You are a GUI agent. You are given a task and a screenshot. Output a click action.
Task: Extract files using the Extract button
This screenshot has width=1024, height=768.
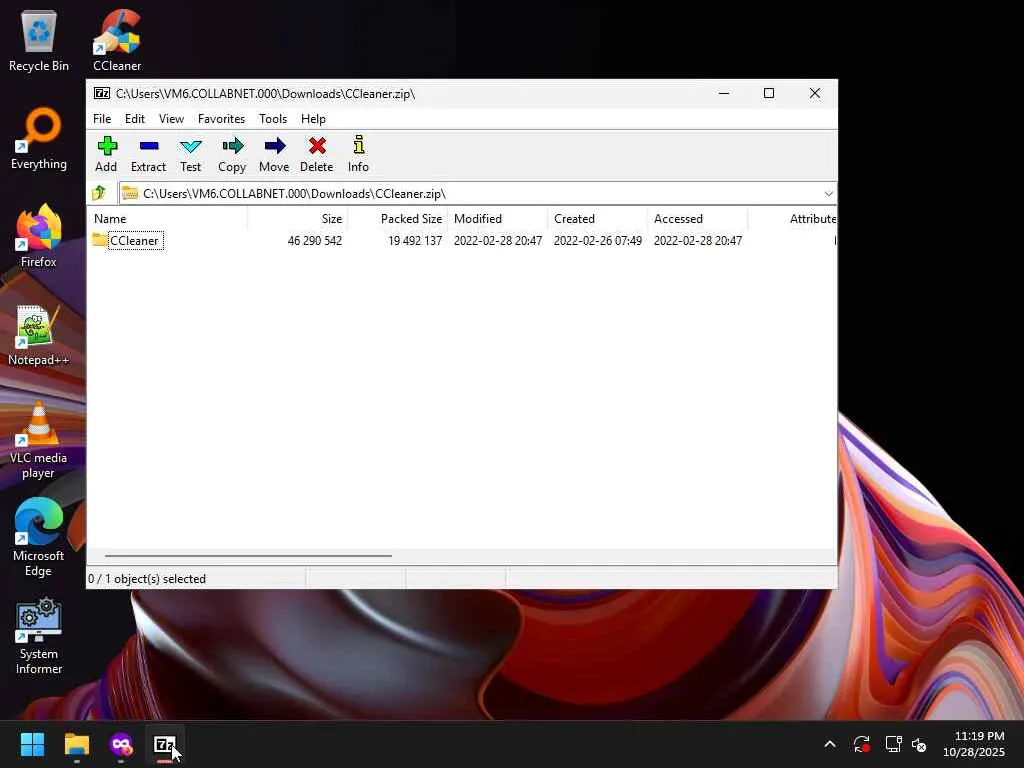click(148, 154)
